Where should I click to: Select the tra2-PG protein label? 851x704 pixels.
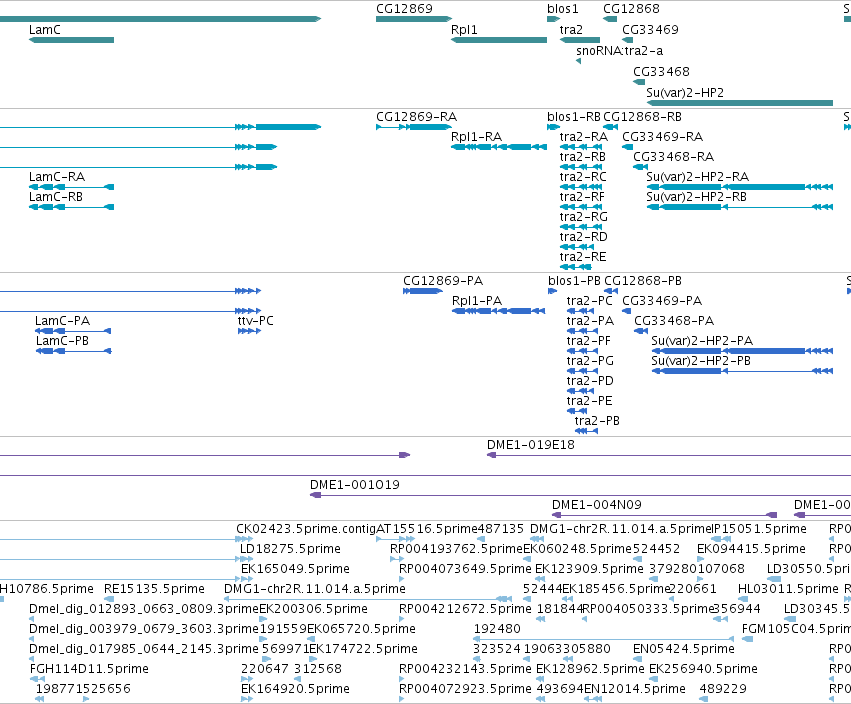[590, 361]
